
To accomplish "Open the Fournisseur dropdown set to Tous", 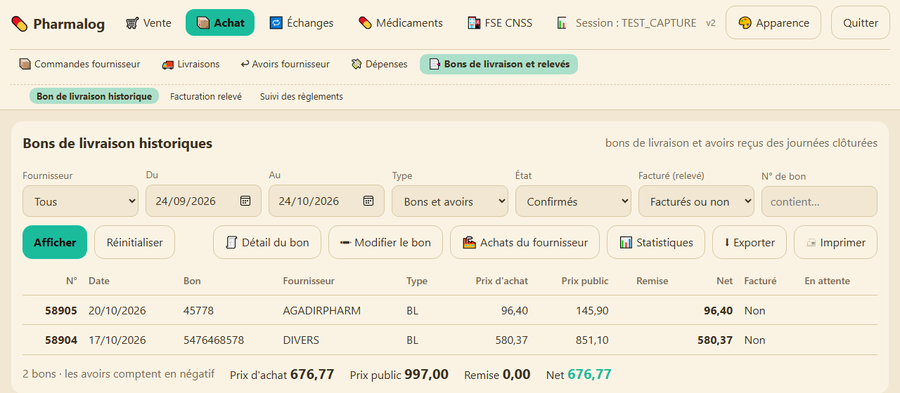I will [80, 201].
